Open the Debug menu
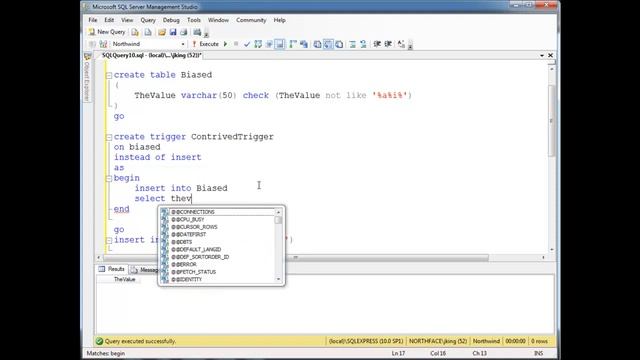 tap(171, 20)
